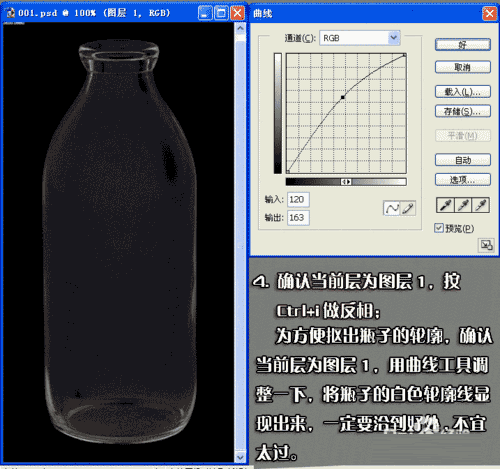The width and height of the screenshot is (500, 469).
Task: Click the 存储(S)... save button
Action: (463, 111)
